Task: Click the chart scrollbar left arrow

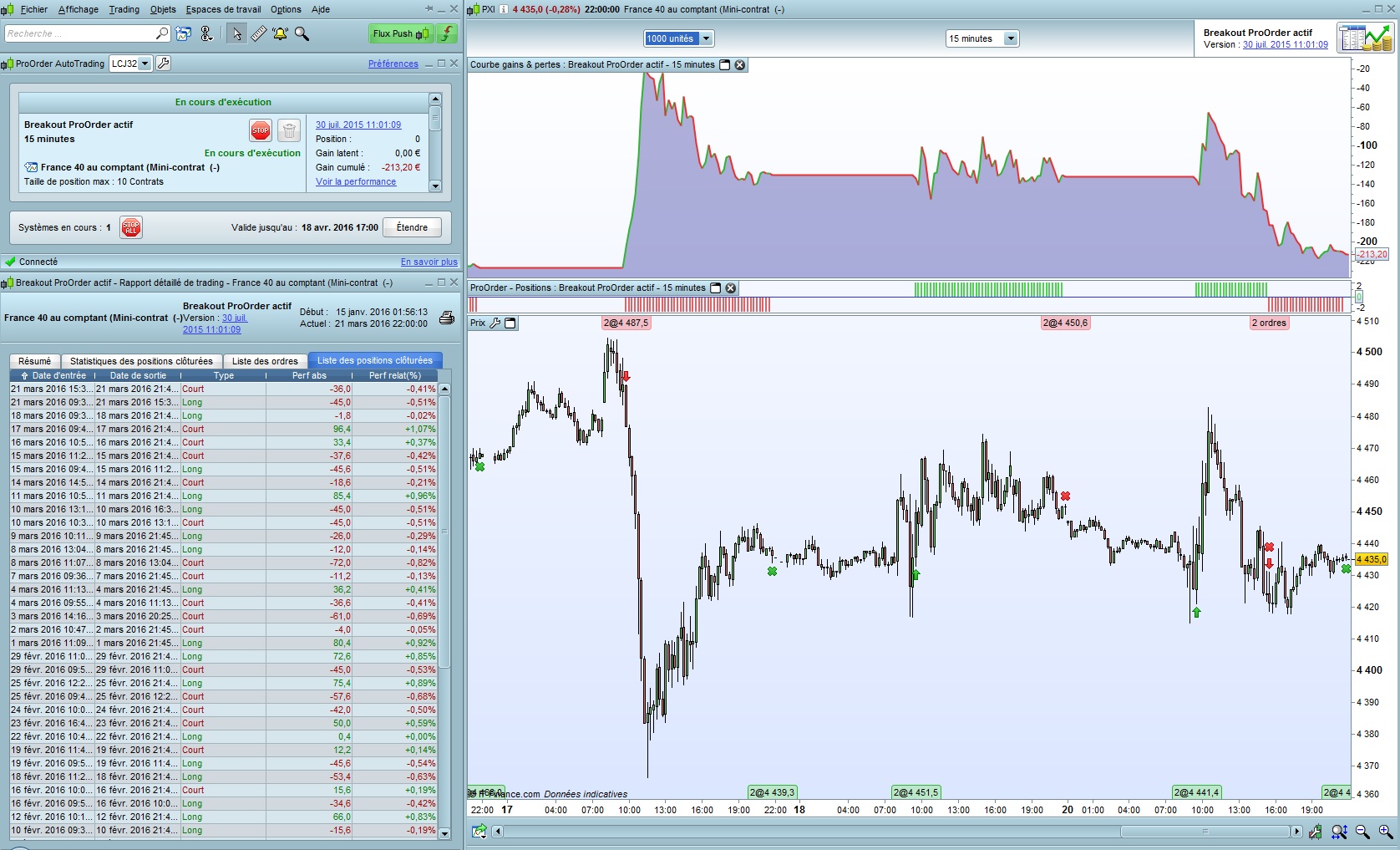Action: point(497,831)
